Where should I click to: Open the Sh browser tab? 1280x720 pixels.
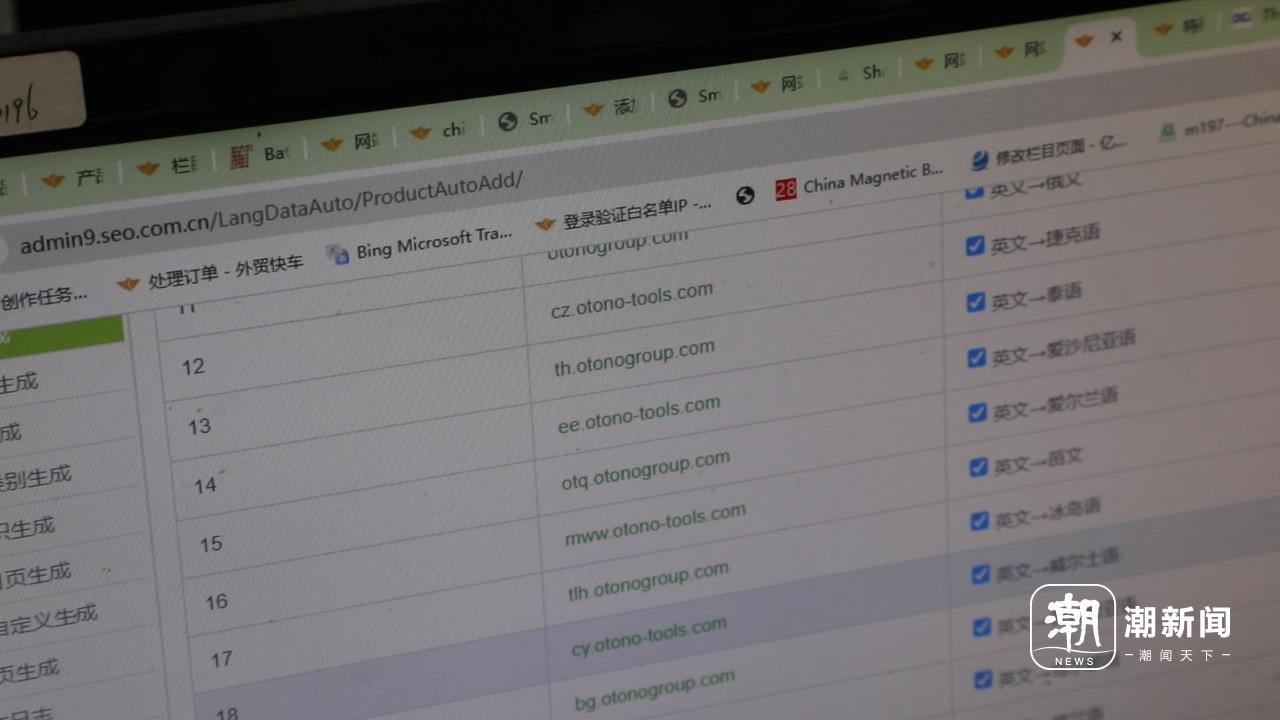pos(859,73)
